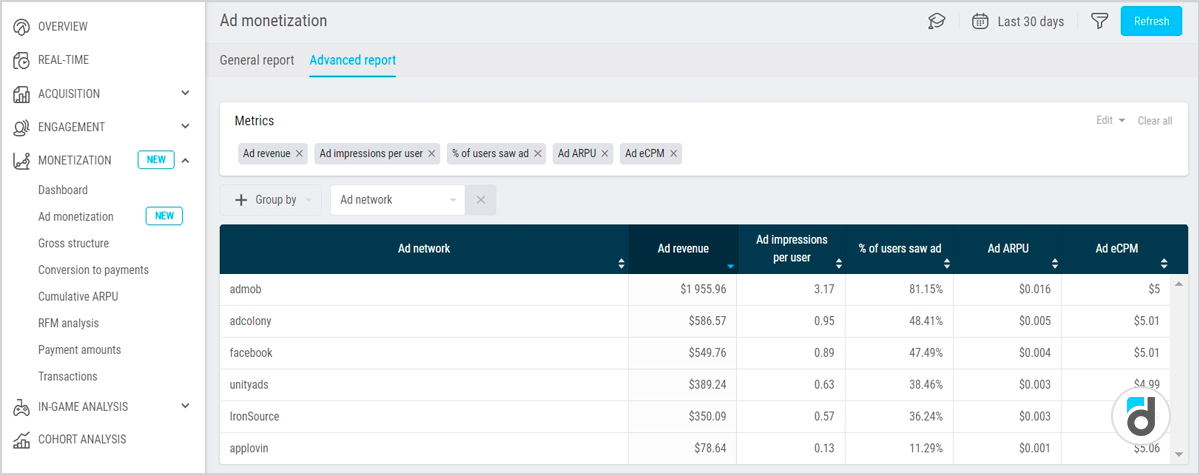Click Clear all metrics link

[x=1155, y=121]
